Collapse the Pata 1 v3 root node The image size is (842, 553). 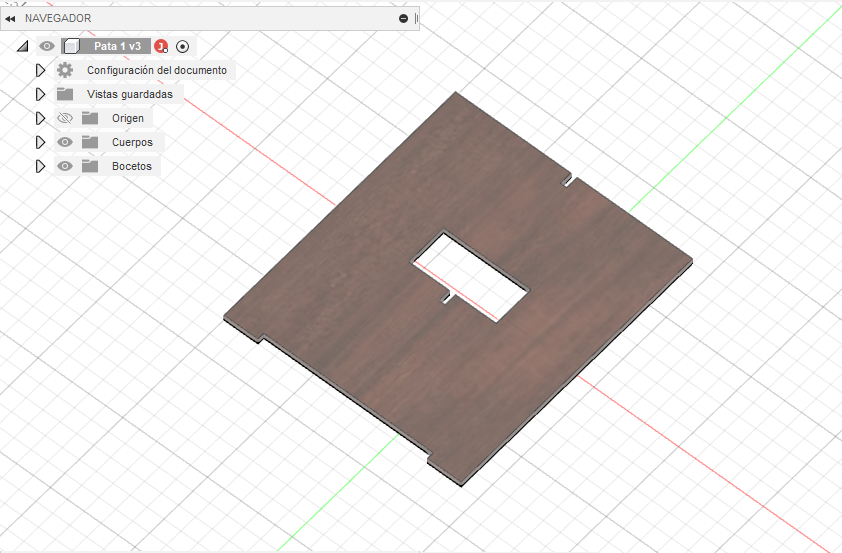22,47
